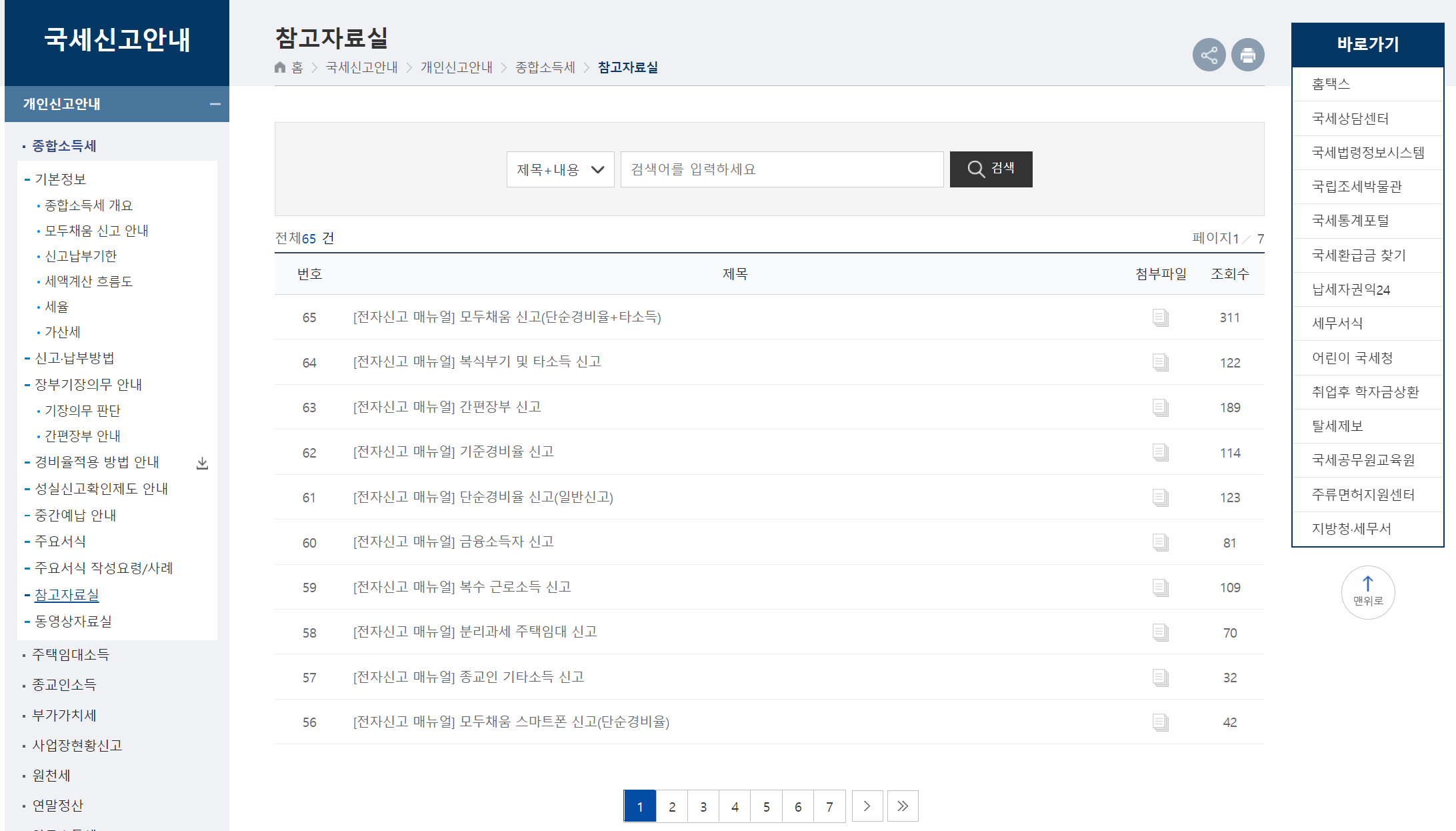Click the print icon button
Viewport: 1456px width, 831px height.
point(1247,55)
